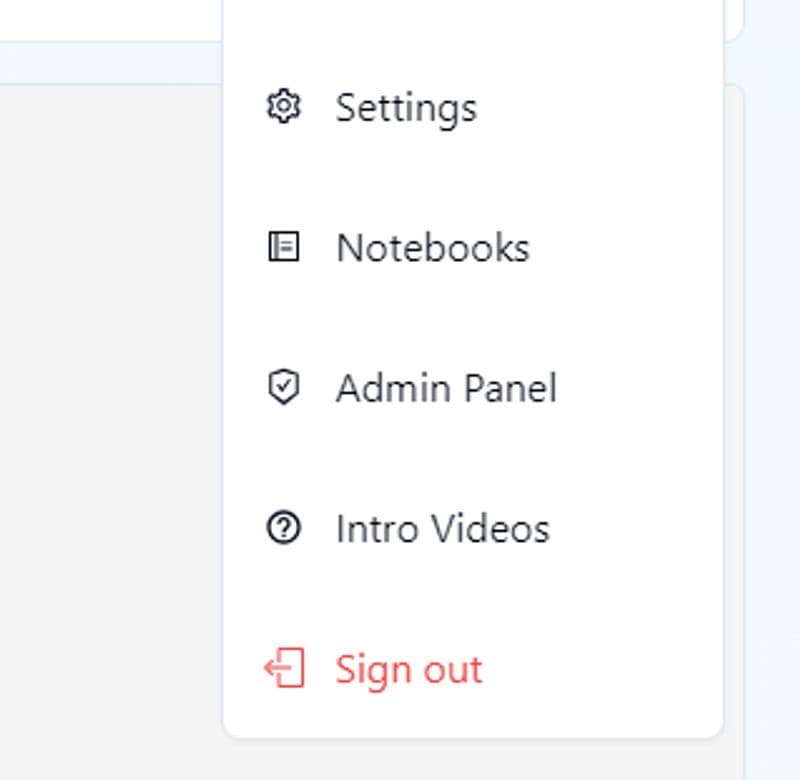Click the gear icon beside Settings

coord(284,106)
